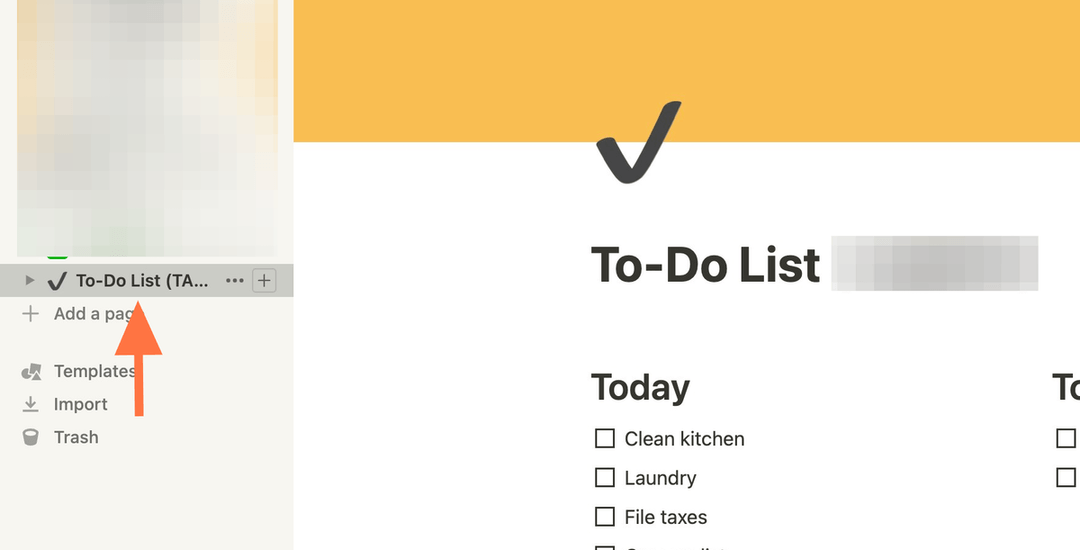Click the plus icon next to Add a page
Viewport: 1080px width, 550px height.
[30, 314]
